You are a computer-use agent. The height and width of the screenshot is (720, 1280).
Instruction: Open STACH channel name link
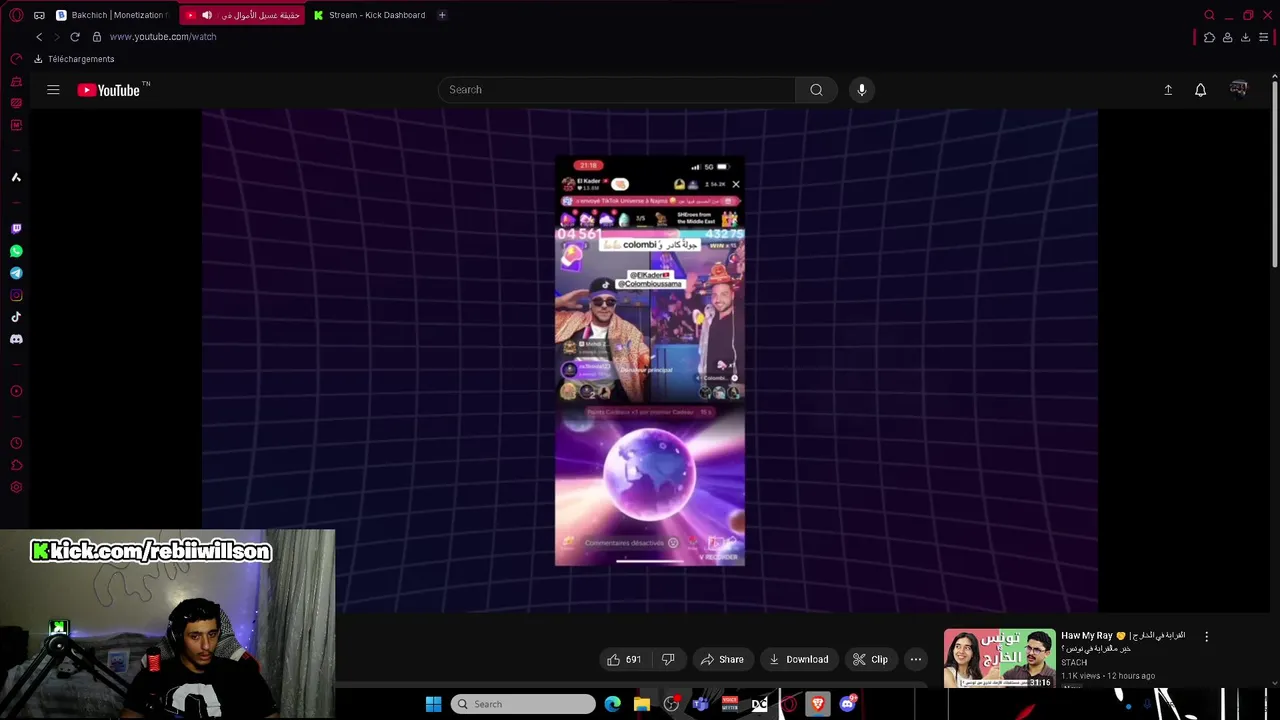coord(1074,663)
